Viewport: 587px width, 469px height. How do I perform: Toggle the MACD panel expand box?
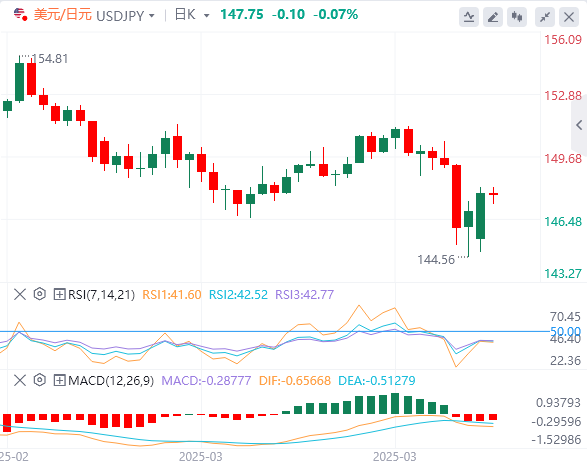click(x=59, y=381)
